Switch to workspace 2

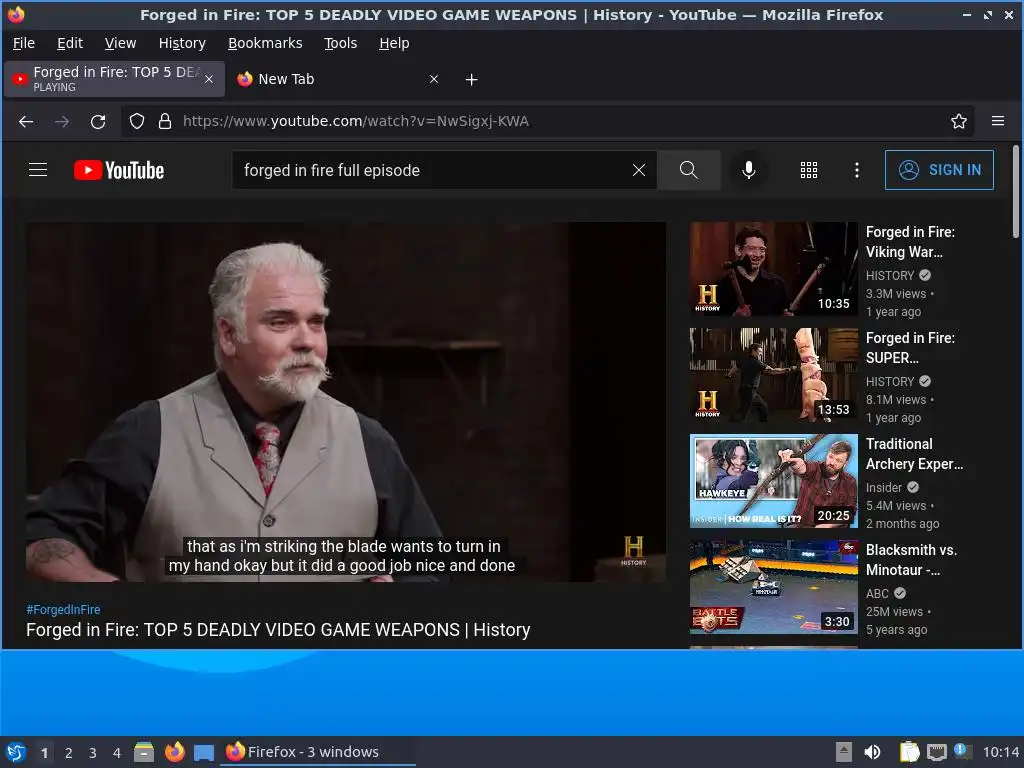(69, 753)
